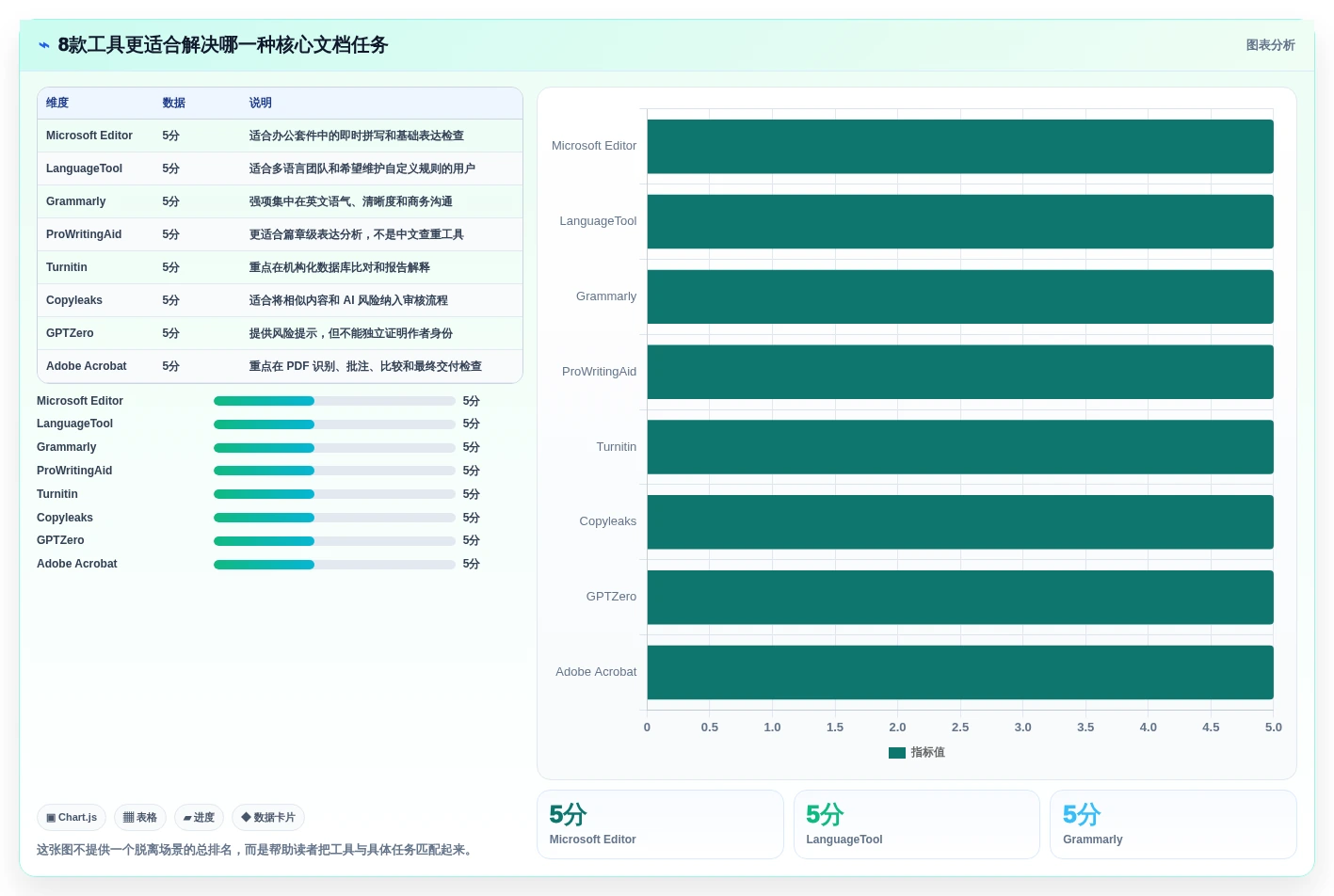Click the LanguageTool progress bar
This screenshot has width=1334, height=896.
coord(334,424)
